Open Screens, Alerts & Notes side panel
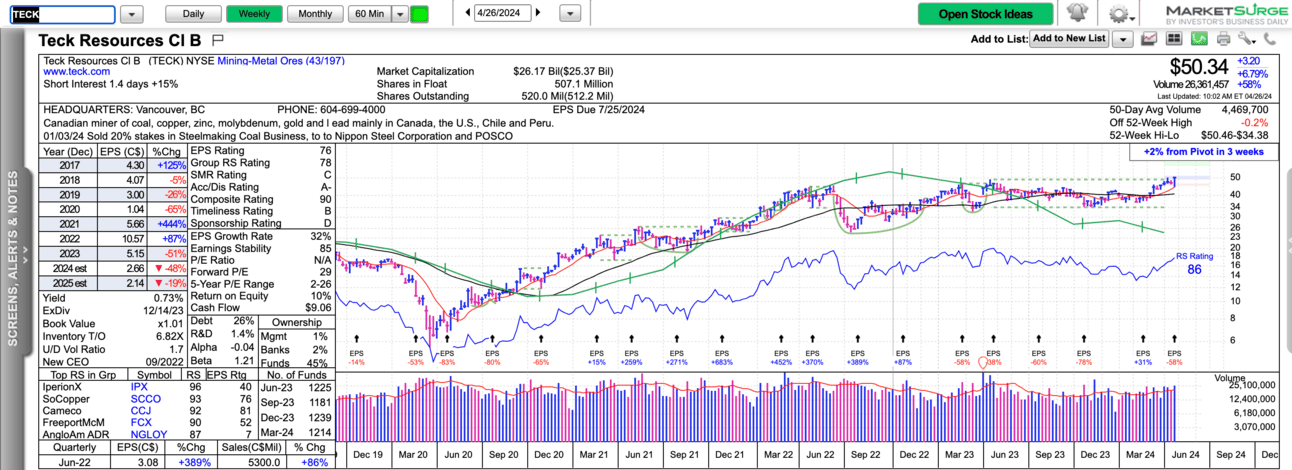The image size is (1292, 470). (14, 259)
